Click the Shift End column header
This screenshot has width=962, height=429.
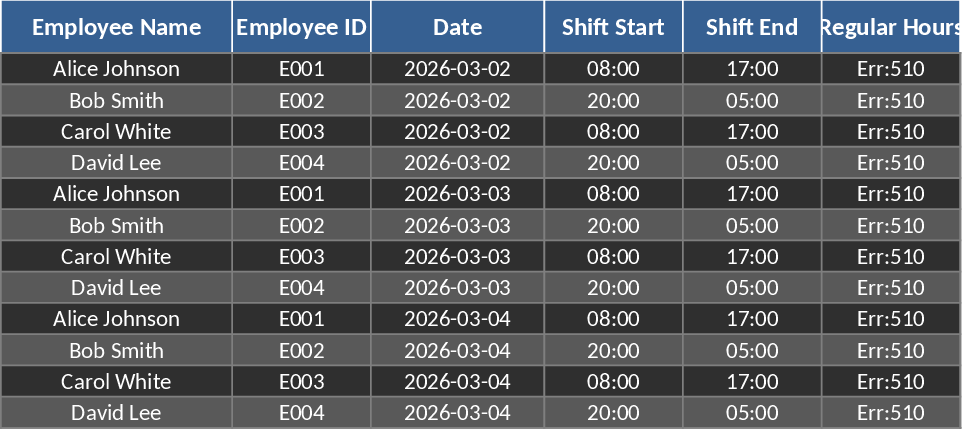click(x=752, y=27)
